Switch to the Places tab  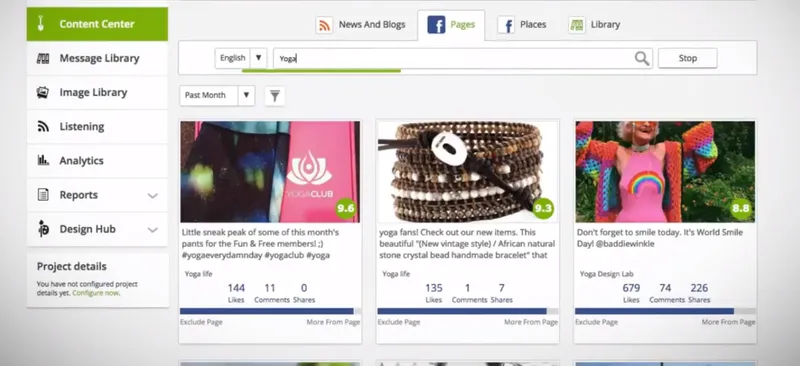click(x=522, y=25)
